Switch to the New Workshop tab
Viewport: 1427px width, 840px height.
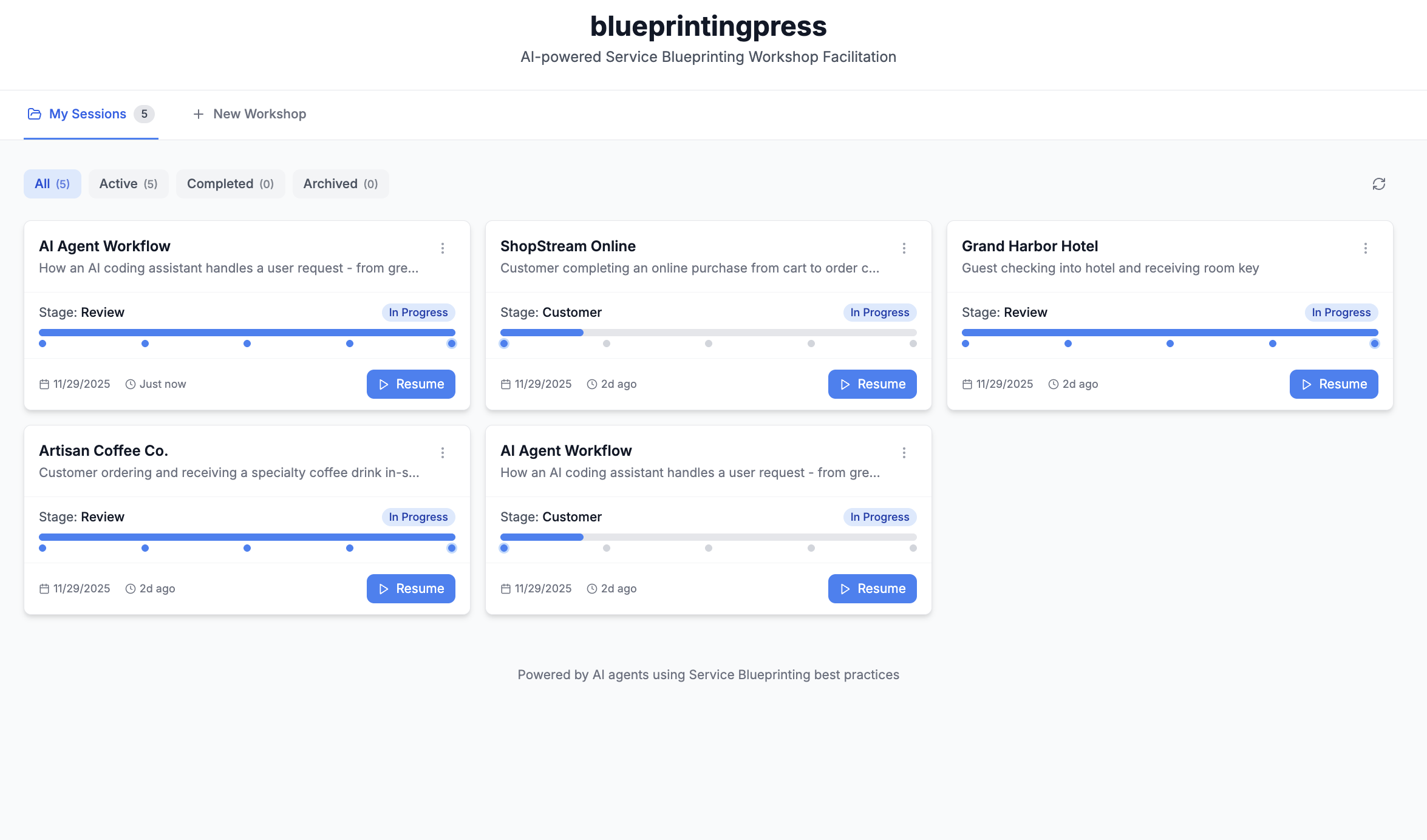point(250,114)
